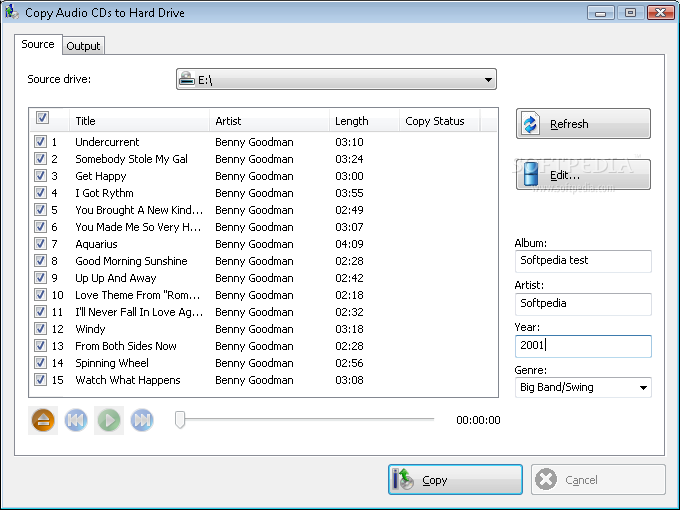This screenshot has width=680, height=510.
Task: Switch to the Output tab
Action: tap(83, 46)
